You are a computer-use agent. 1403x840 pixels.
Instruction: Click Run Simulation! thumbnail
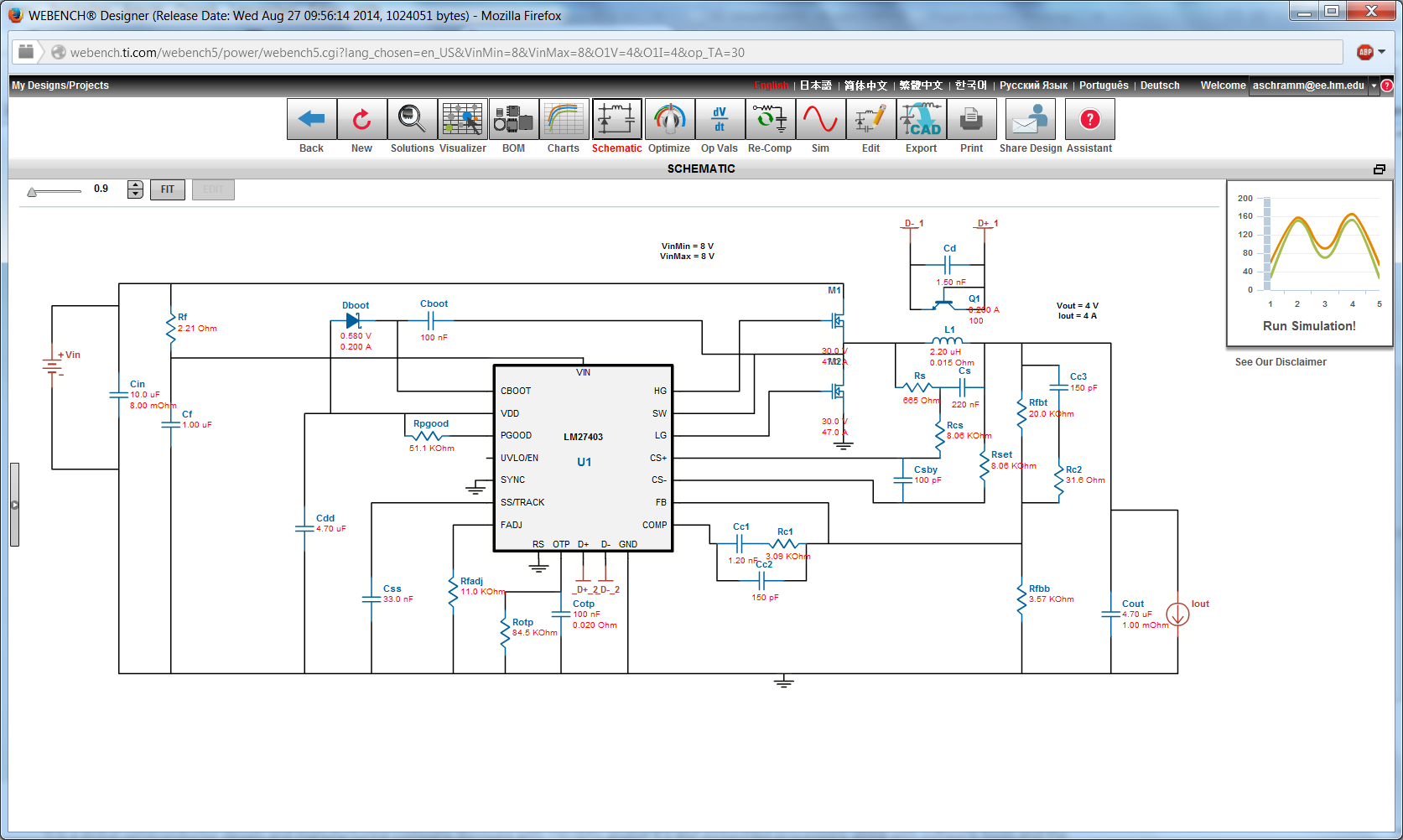click(x=1309, y=263)
